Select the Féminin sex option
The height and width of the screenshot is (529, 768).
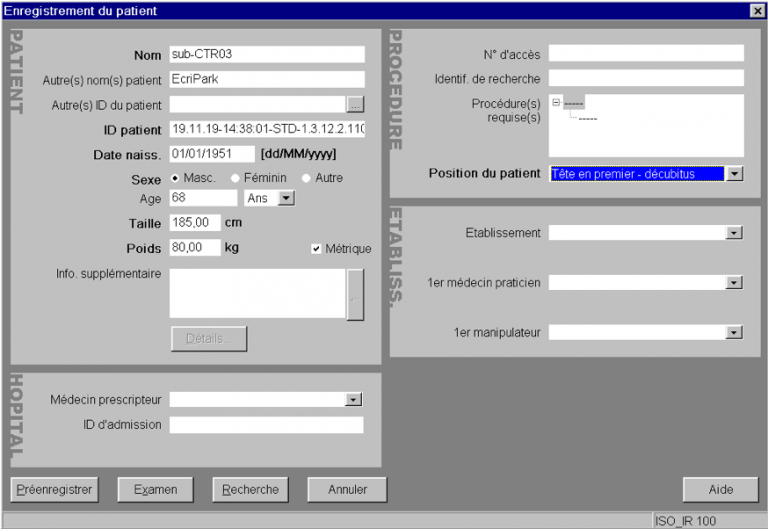(236, 178)
